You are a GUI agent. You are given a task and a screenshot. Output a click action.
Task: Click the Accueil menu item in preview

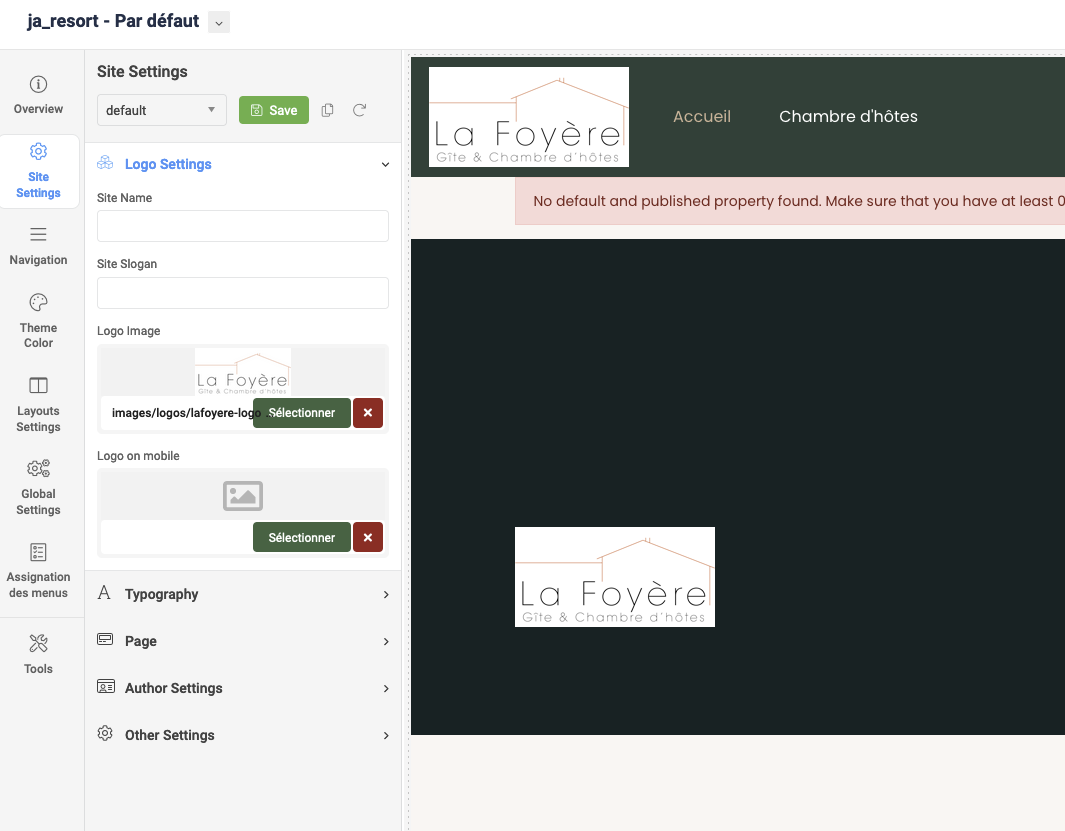[702, 116]
